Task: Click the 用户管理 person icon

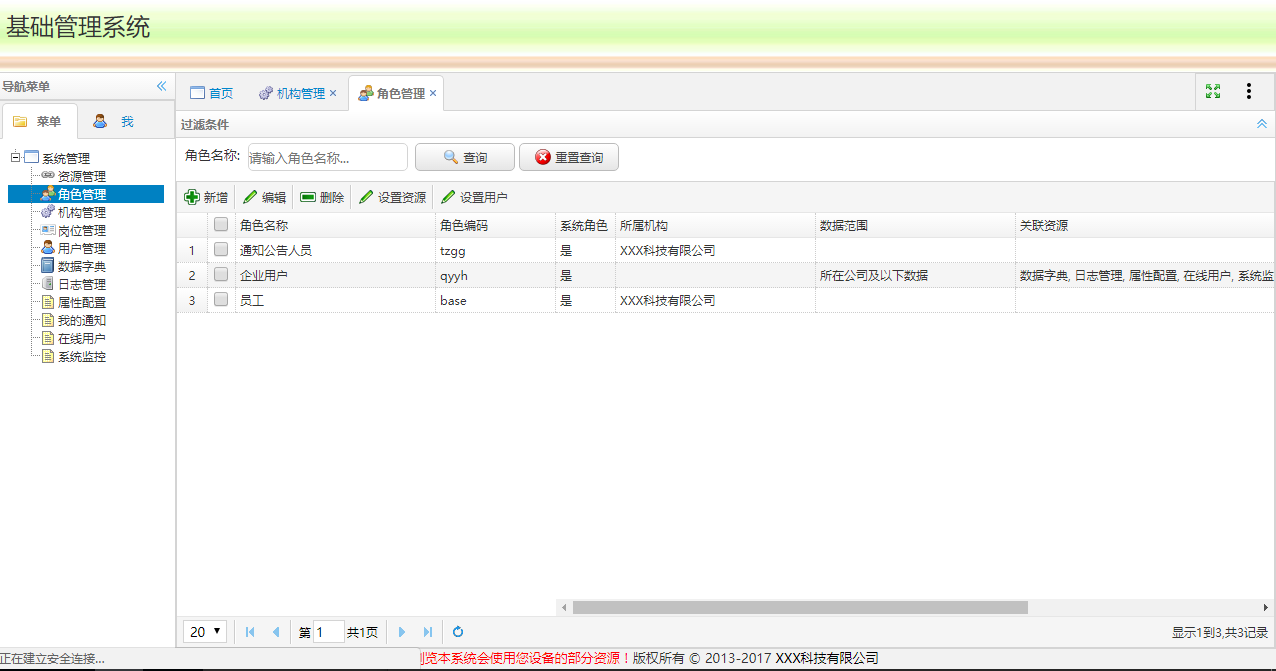Action: (x=48, y=248)
